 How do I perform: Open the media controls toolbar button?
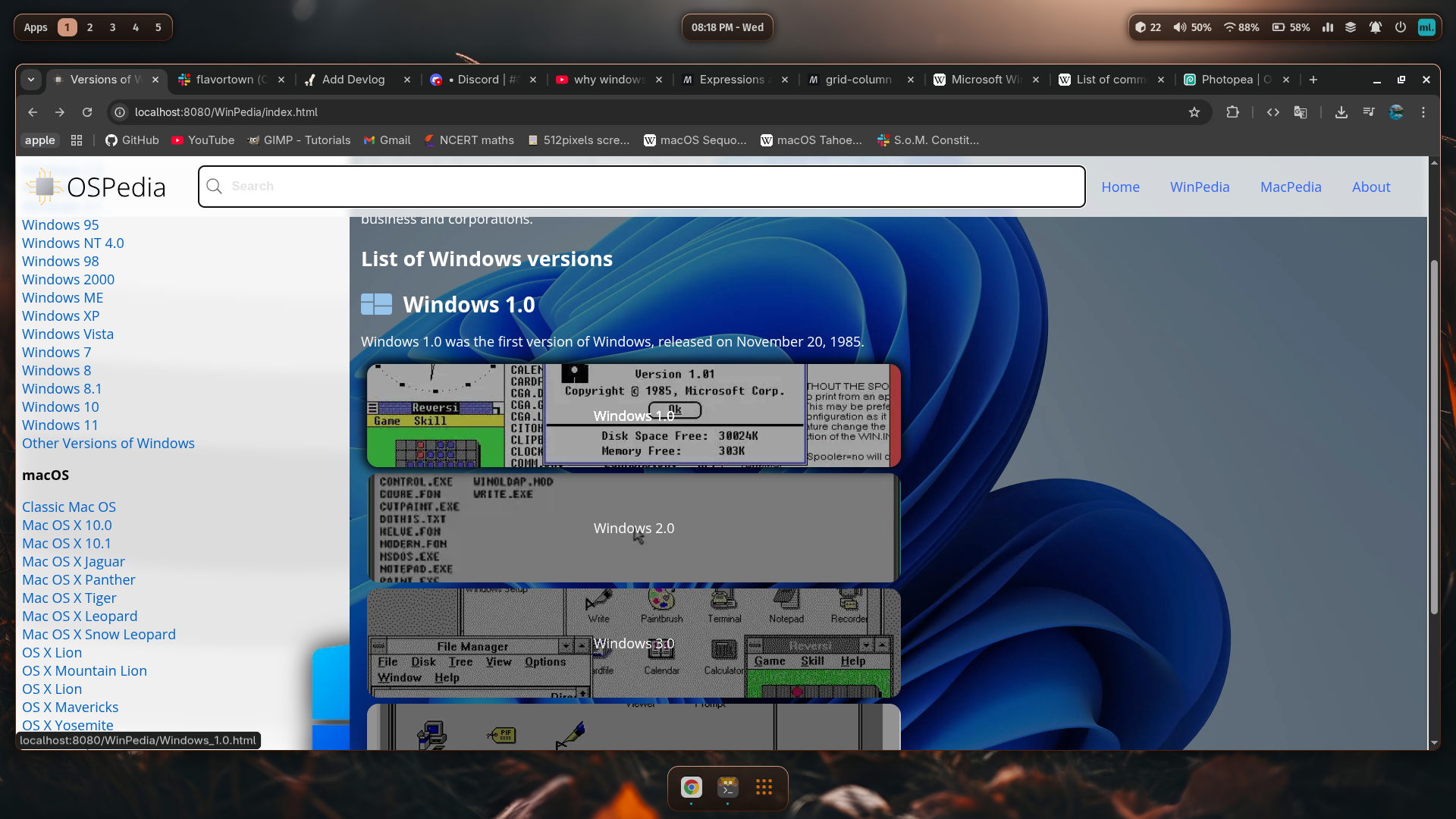tap(1369, 112)
